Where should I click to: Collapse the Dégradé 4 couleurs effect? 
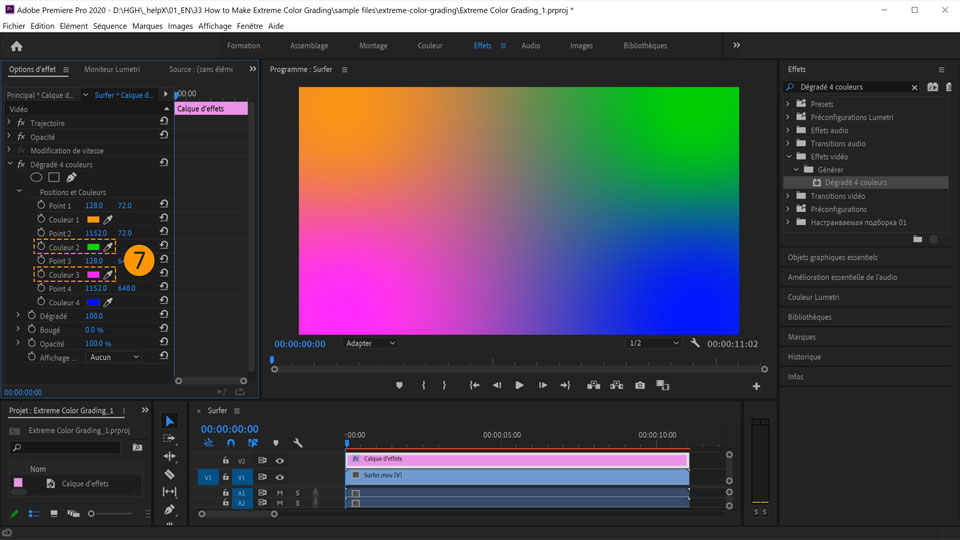pyautogui.click(x=10, y=164)
